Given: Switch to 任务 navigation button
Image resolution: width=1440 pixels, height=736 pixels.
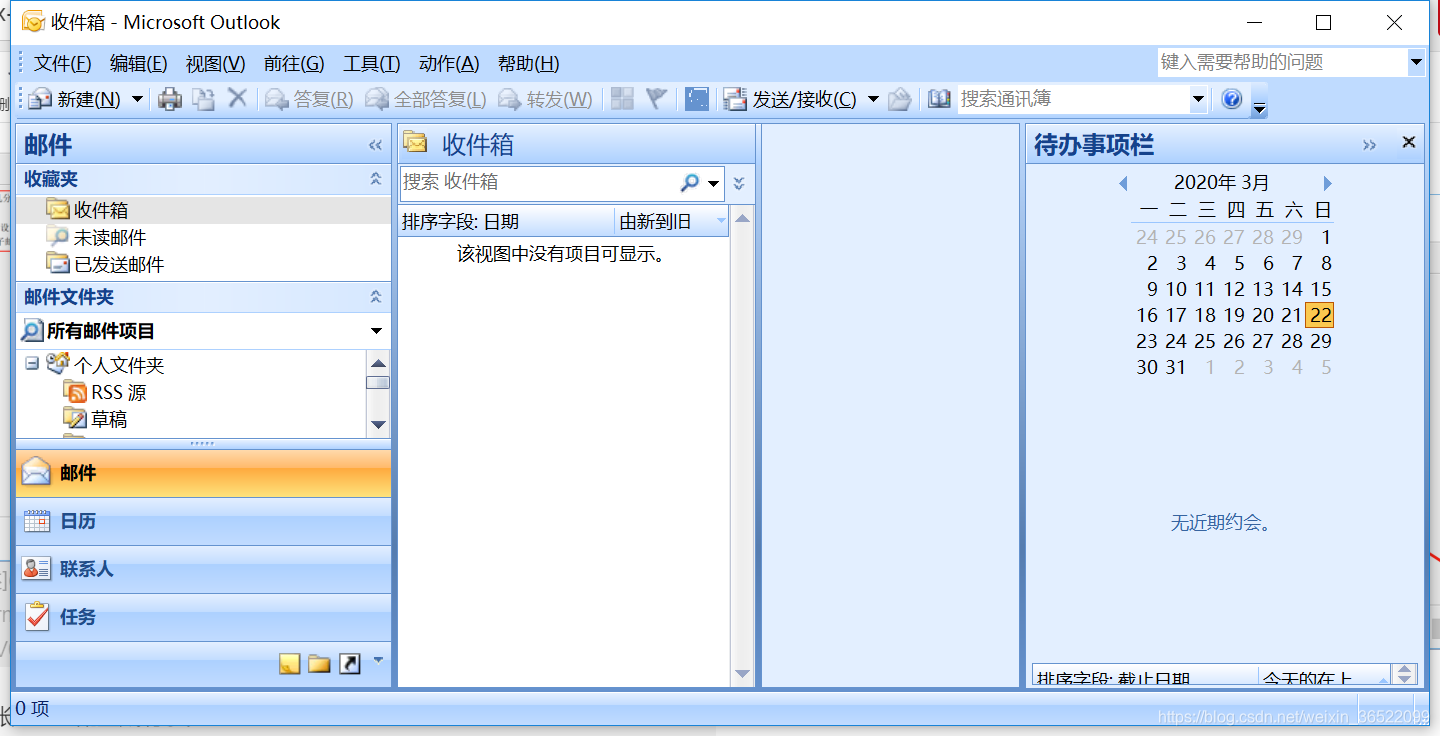Looking at the screenshot, I should pos(203,617).
